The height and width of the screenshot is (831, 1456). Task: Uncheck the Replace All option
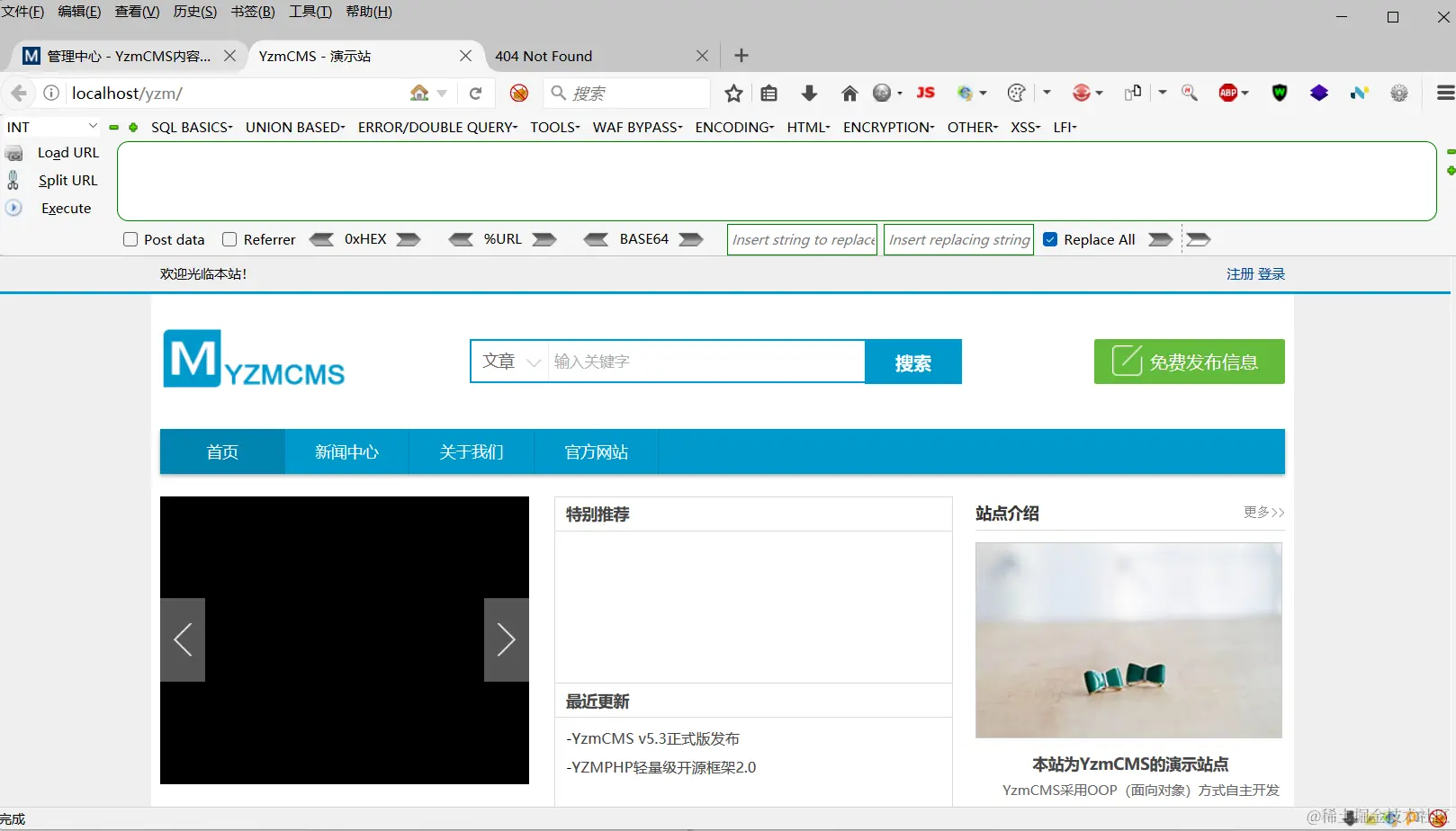(1050, 238)
